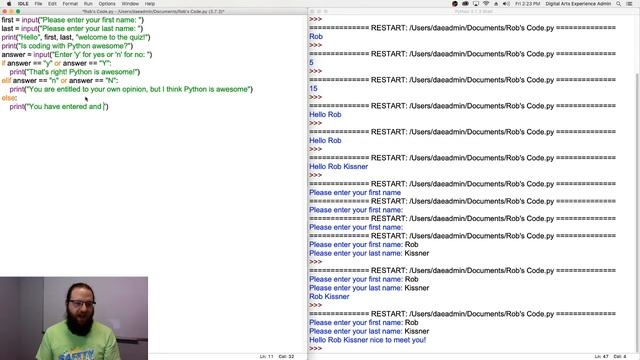Click the print "Hello", first, last line

(76, 37)
